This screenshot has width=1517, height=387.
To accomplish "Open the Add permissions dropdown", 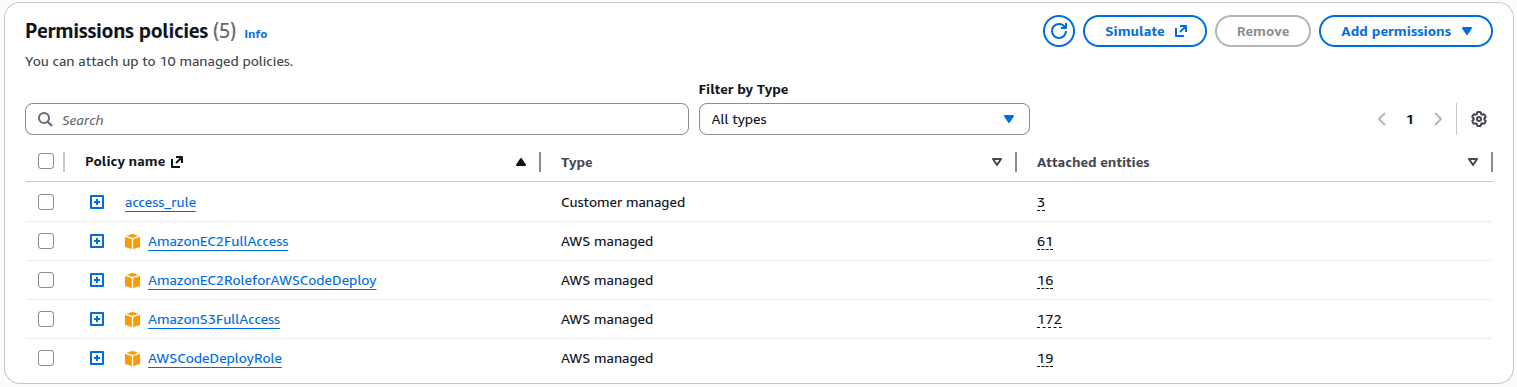I will point(1406,31).
